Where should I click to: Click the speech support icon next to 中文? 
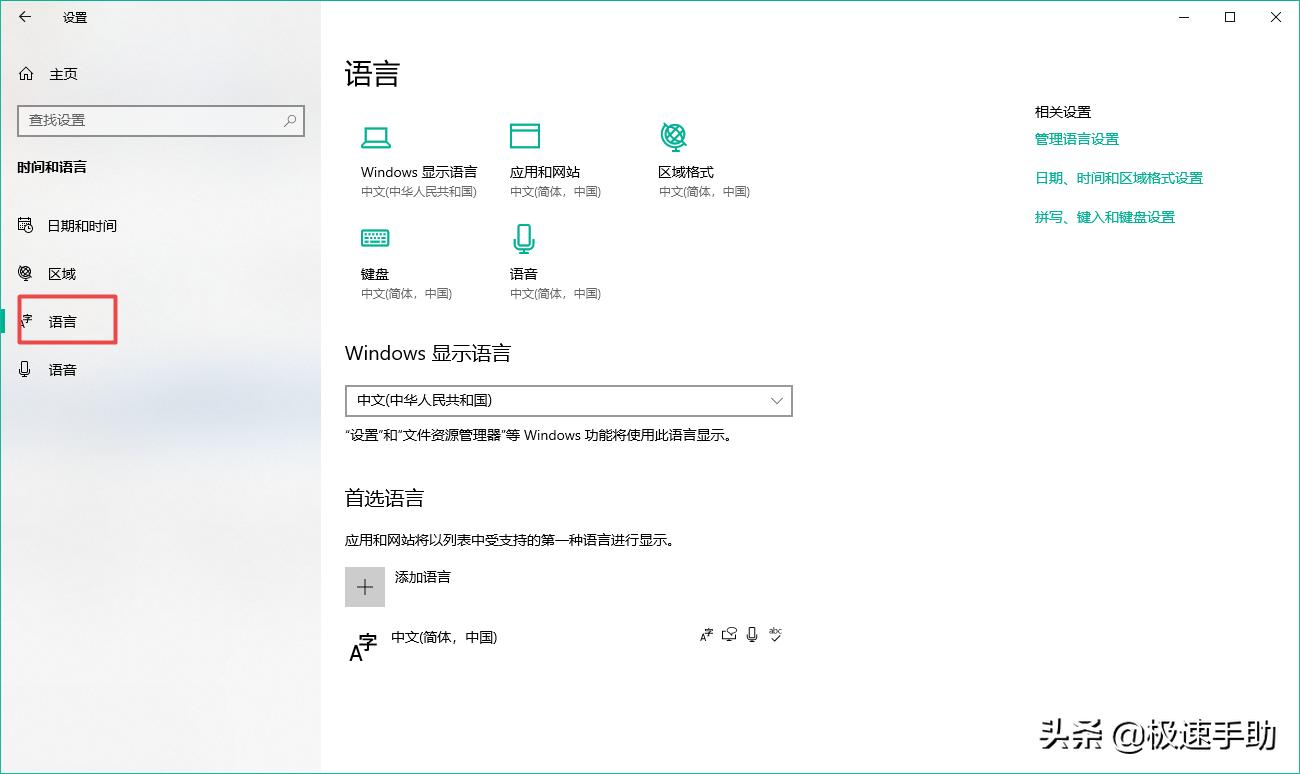coord(751,634)
